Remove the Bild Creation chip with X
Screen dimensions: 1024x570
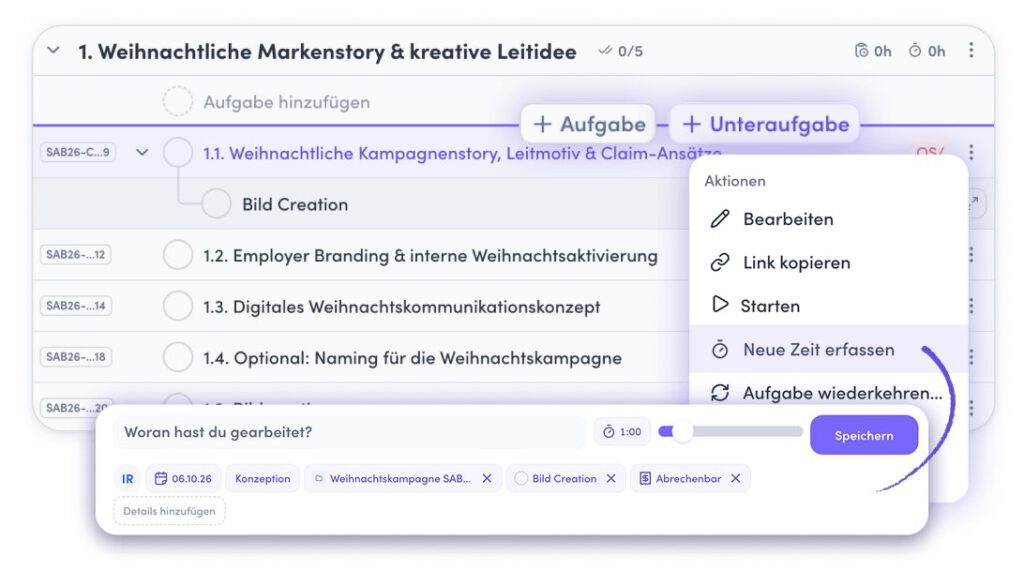pyautogui.click(x=611, y=479)
